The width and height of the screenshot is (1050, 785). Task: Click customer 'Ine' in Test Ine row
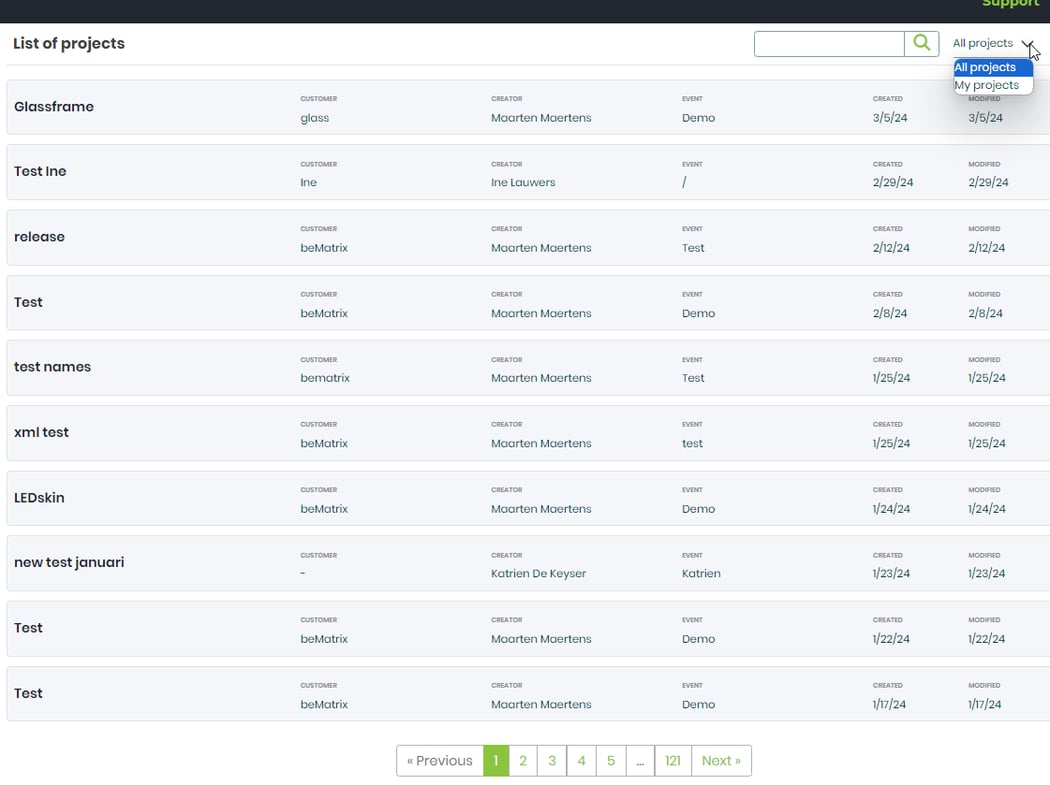coord(309,182)
